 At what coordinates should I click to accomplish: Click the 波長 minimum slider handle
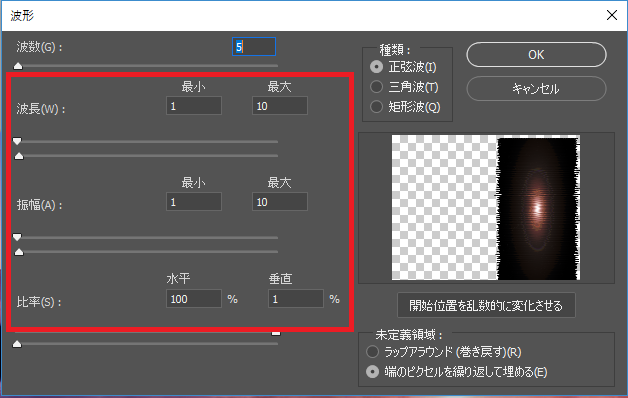click(17, 141)
